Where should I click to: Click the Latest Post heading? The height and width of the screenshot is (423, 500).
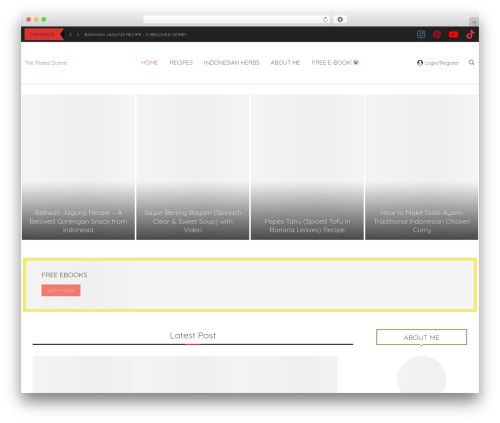click(x=193, y=335)
